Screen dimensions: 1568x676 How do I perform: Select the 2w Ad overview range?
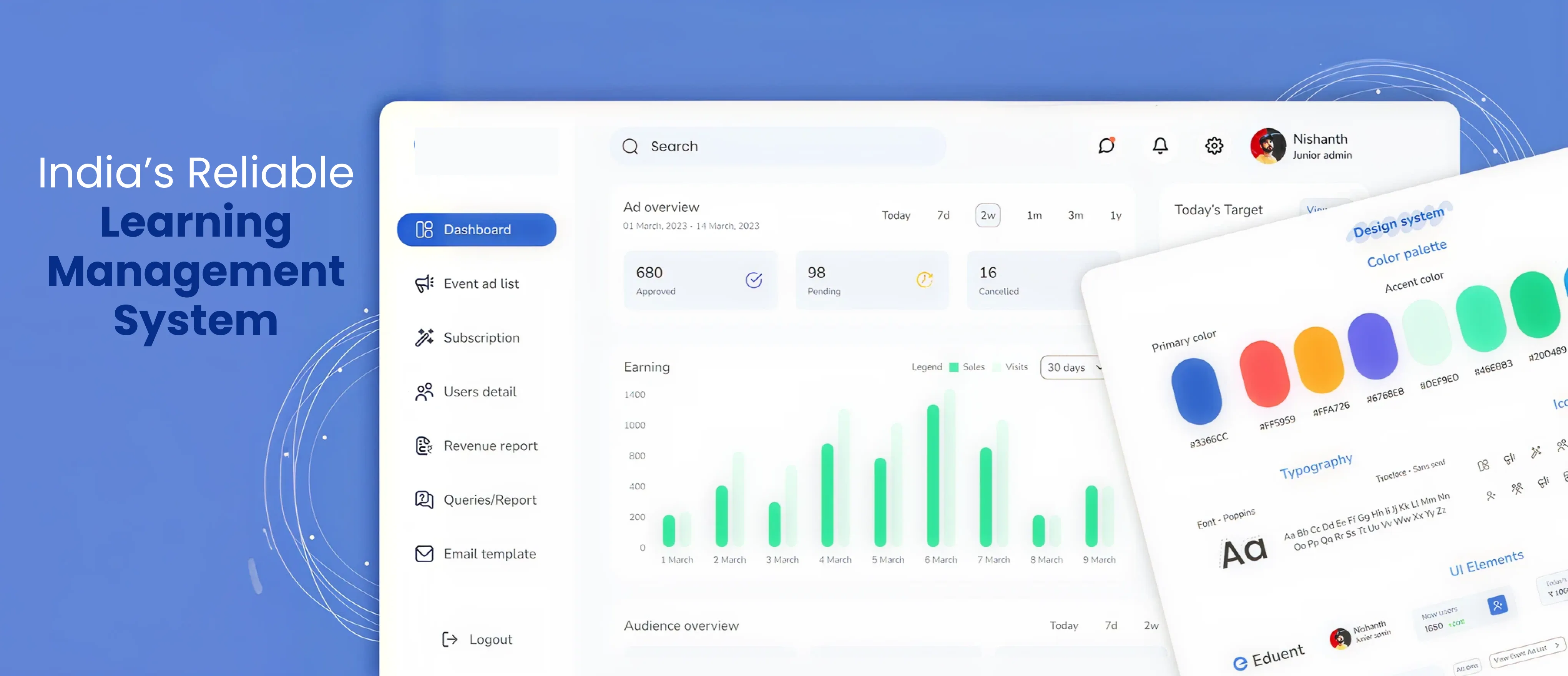(x=988, y=215)
